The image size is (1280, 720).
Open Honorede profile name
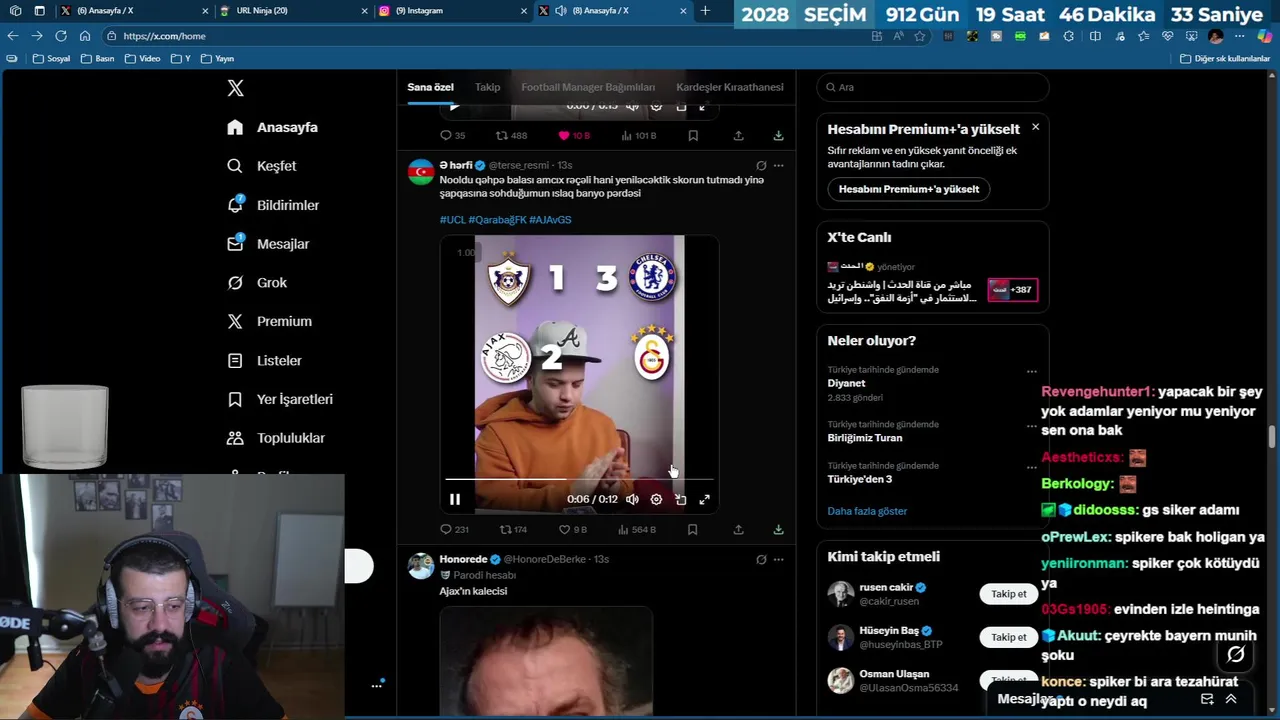pyautogui.click(x=463, y=559)
